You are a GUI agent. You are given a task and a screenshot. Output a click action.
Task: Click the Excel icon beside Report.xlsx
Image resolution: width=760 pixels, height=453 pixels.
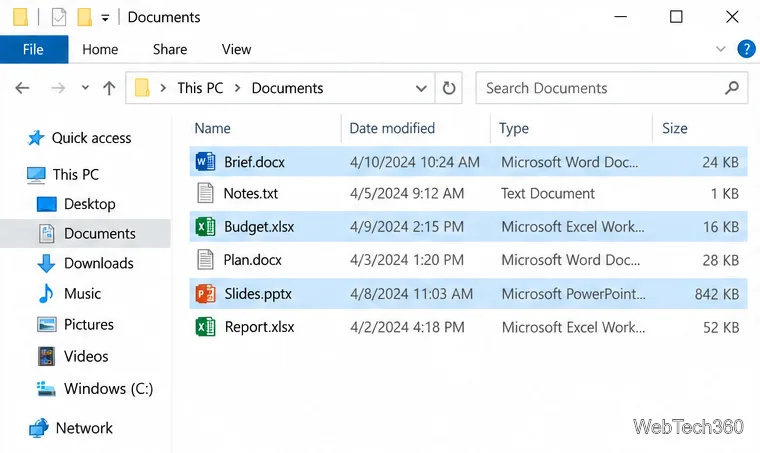pos(205,327)
